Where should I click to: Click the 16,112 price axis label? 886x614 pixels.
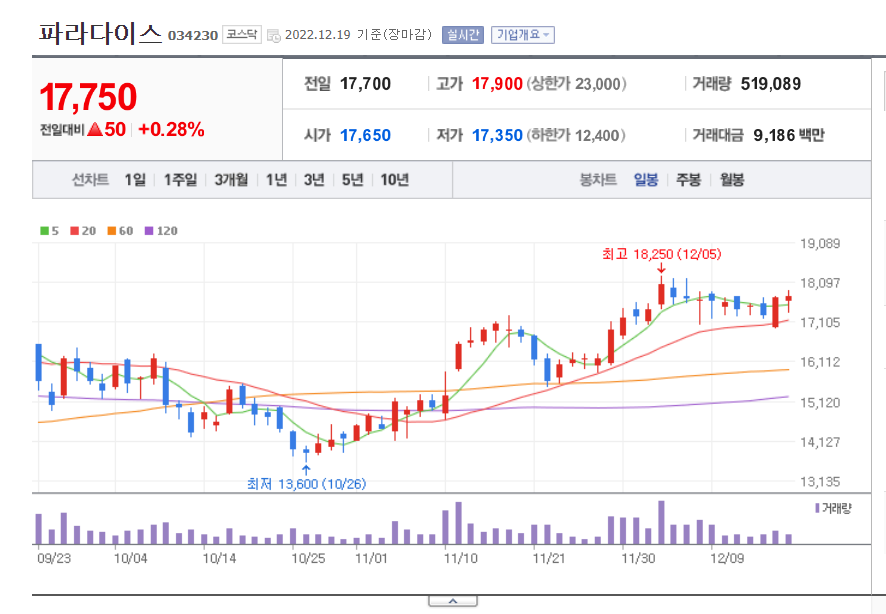(820, 362)
